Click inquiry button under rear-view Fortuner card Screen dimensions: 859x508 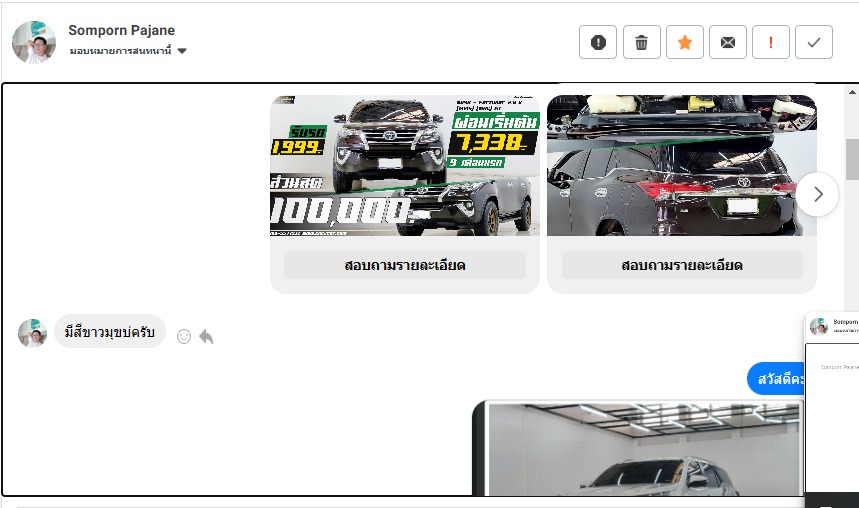tap(682, 265)
